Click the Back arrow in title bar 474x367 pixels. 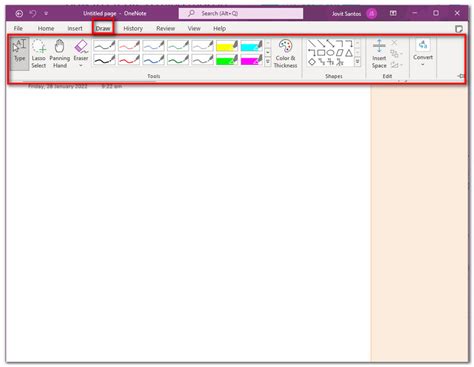pos(19,14)
